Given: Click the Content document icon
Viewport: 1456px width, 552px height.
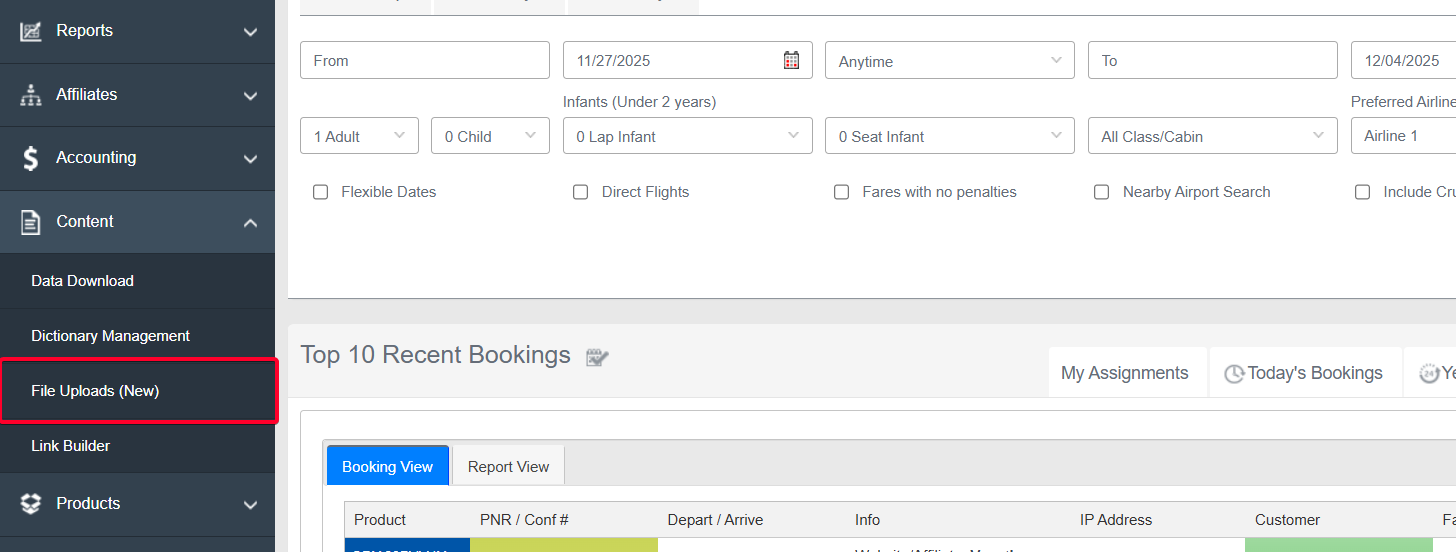Looking at the screenshot, I should (31, 222).
